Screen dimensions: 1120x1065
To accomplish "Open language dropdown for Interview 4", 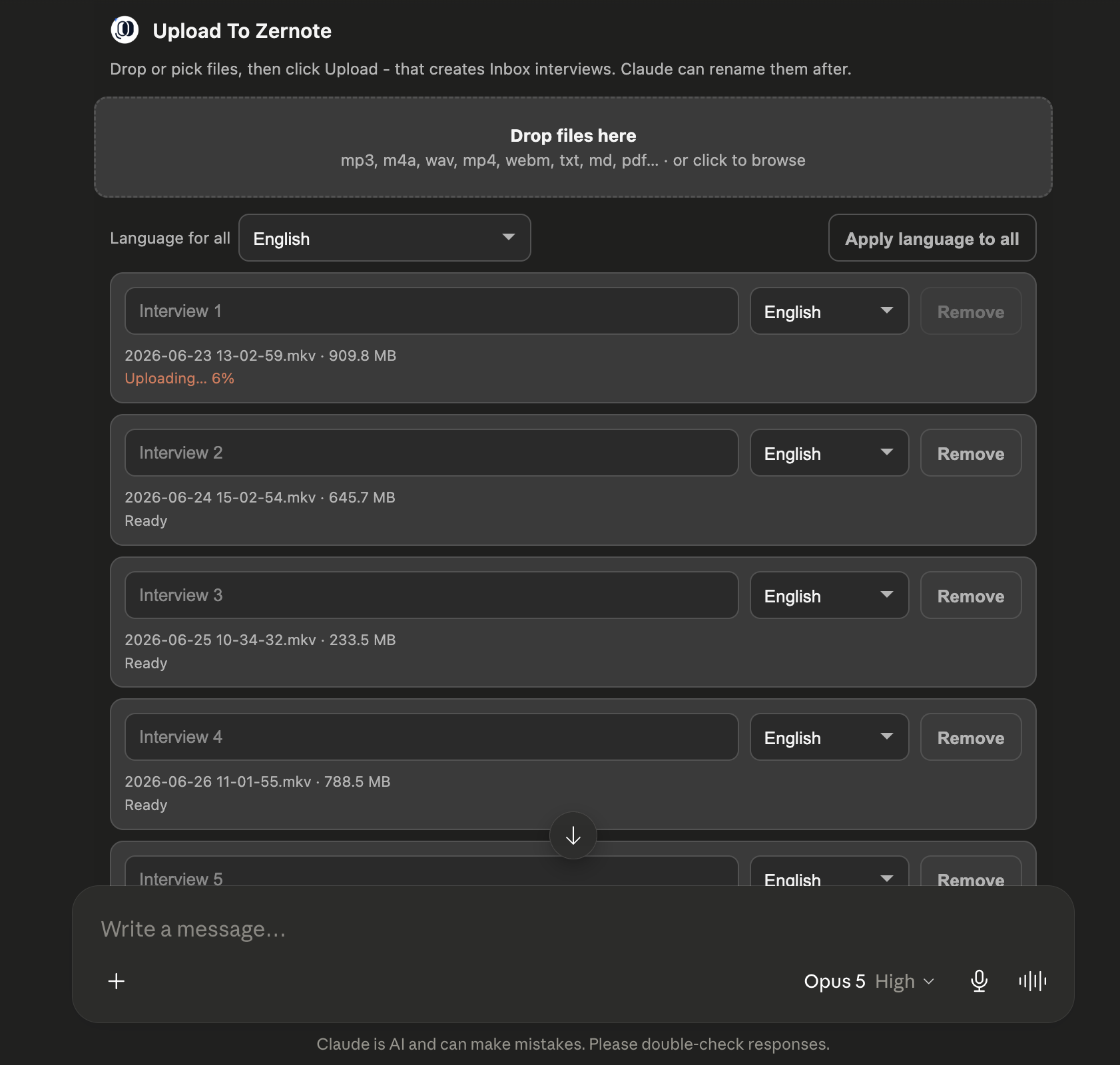I will click(x=829, y=737).
